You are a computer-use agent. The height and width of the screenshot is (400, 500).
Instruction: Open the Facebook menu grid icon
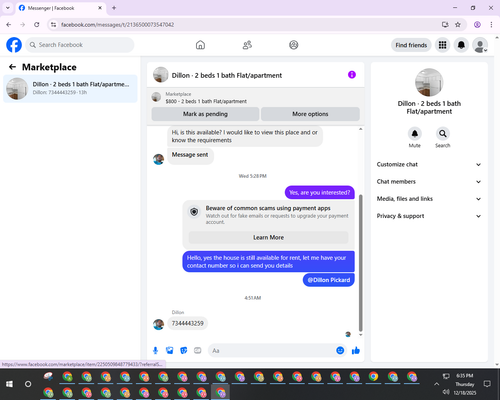442,45
